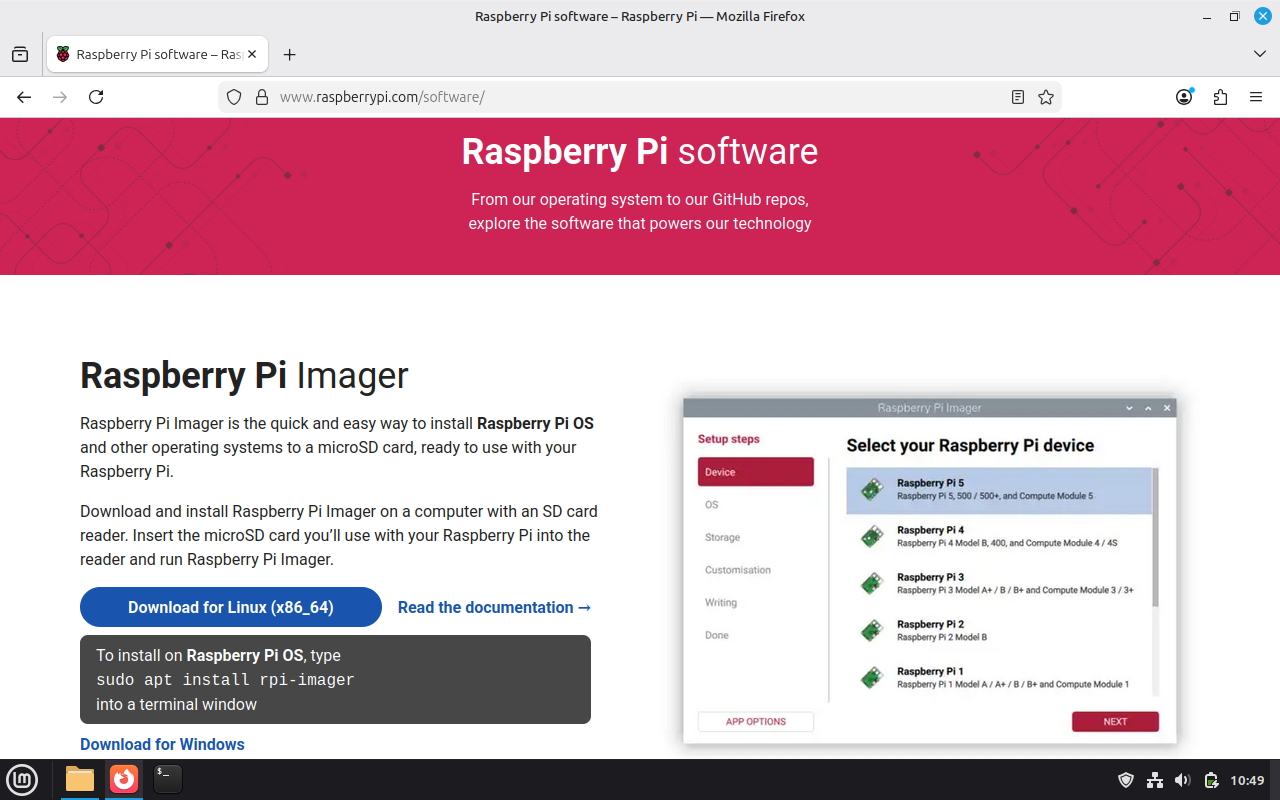Open the Extensions puzzle icon
The width and height of the screenshot is (1280, 800).
1220,97
